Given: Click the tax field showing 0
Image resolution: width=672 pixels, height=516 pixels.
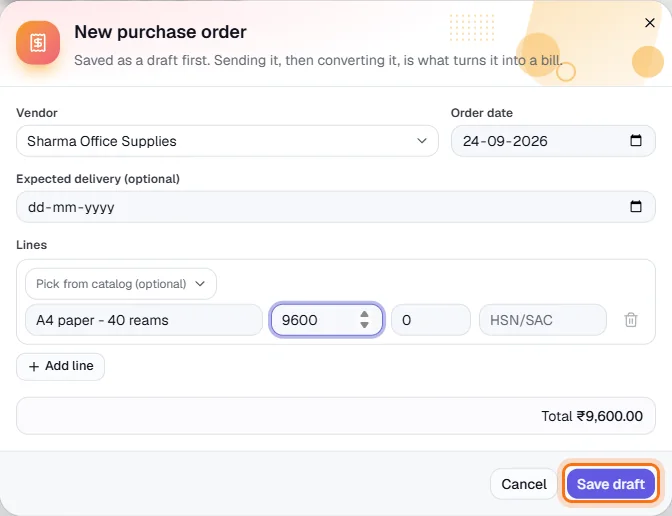Looking at the screenshot, I should pos(431,320).
